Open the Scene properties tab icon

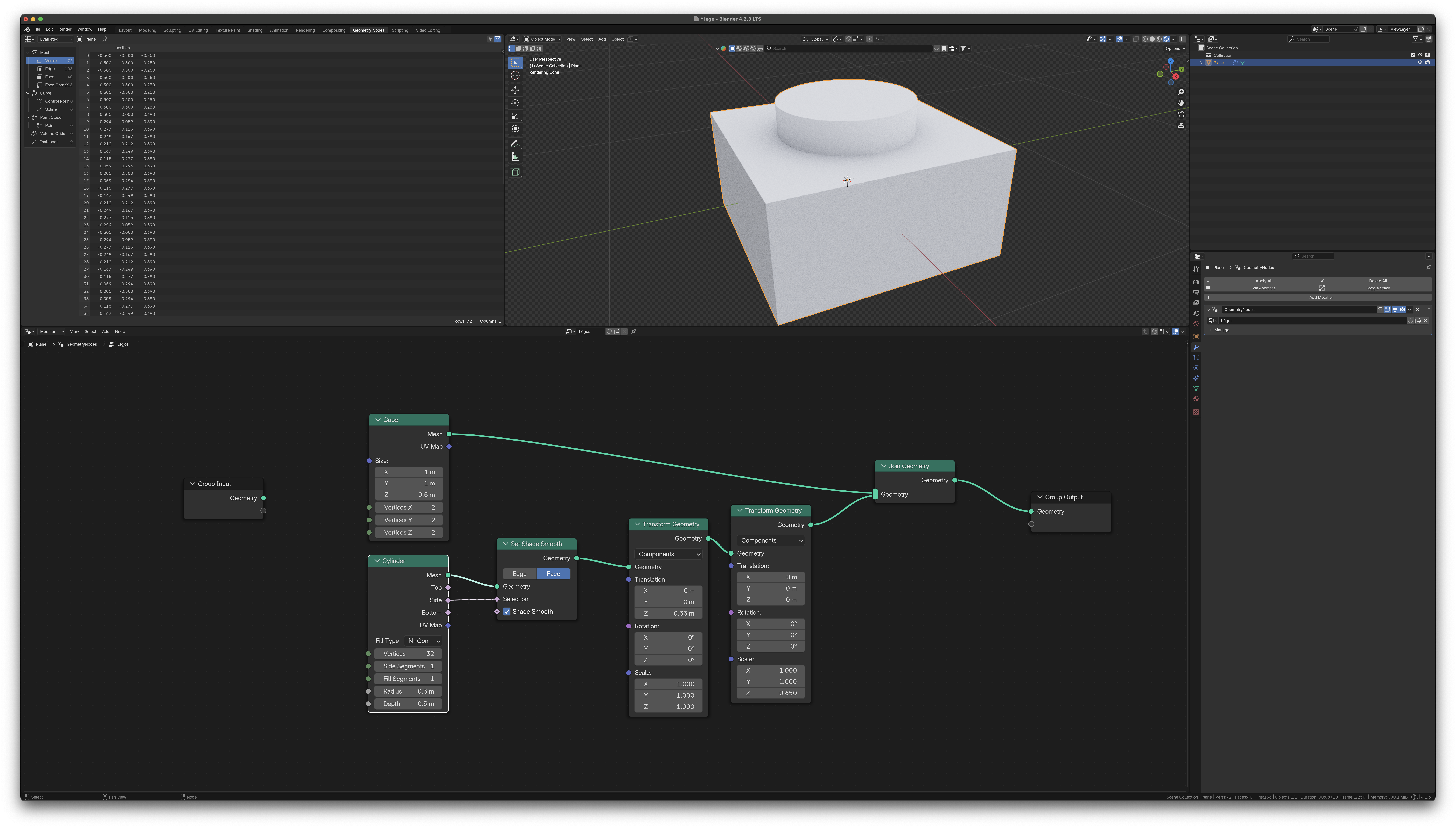[x=1196, y=313]
